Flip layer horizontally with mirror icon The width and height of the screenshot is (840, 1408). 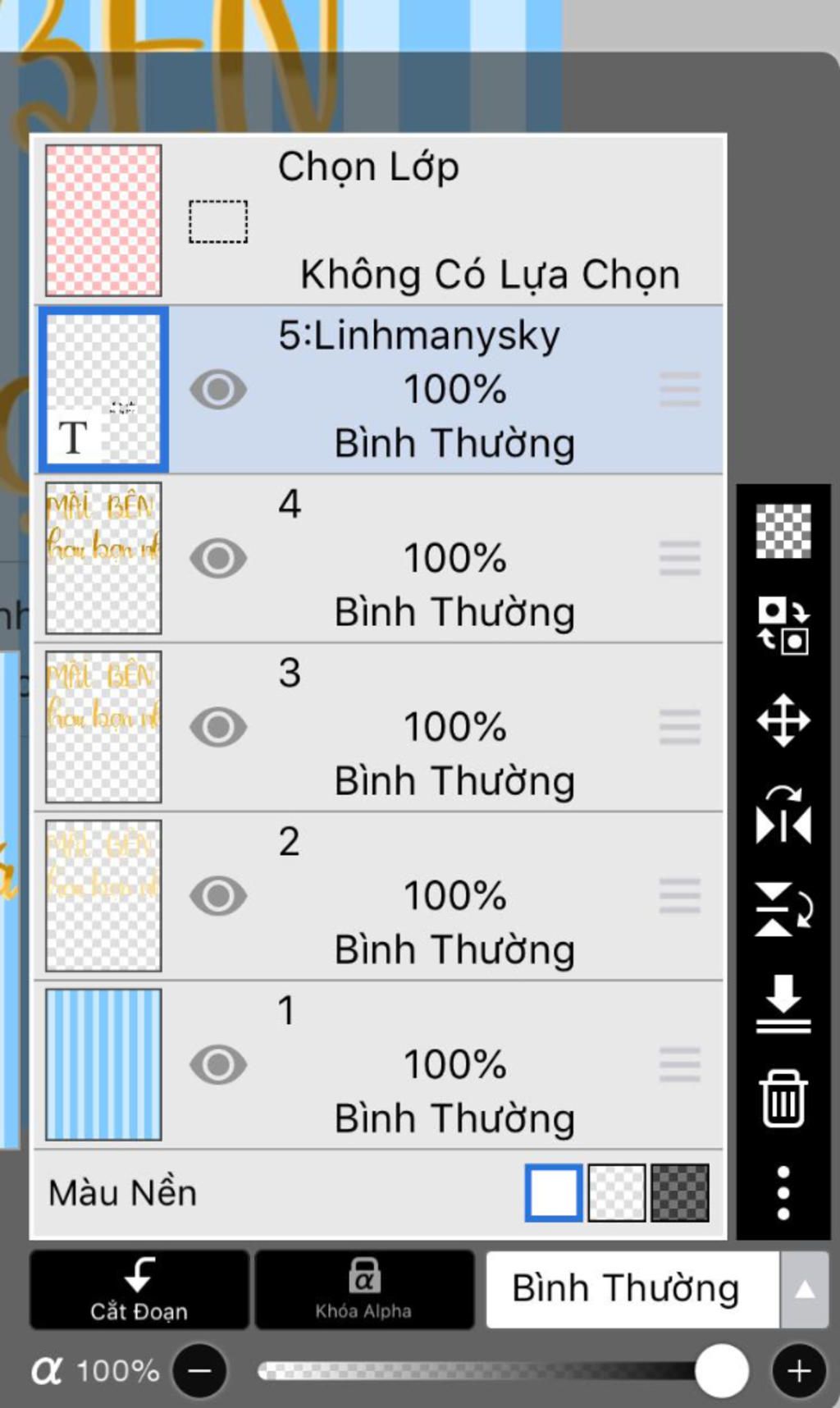point(783,815)
